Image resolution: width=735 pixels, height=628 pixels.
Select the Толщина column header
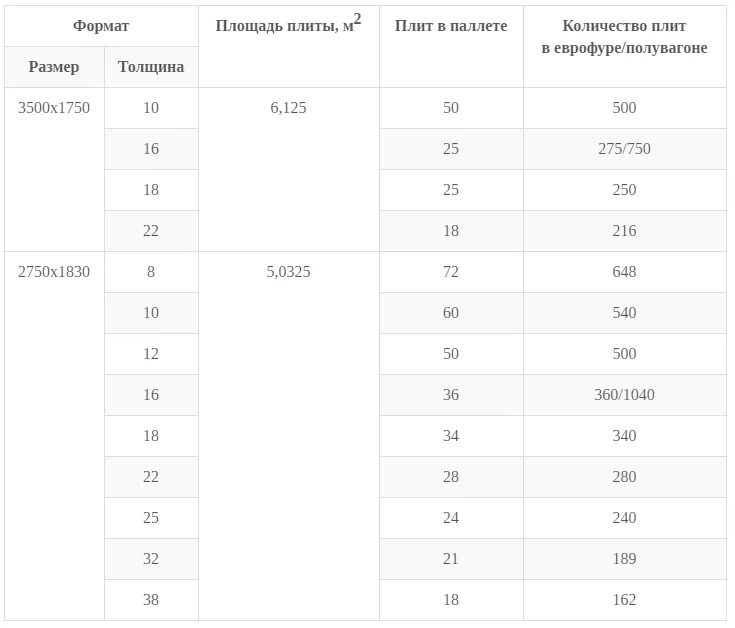coord(151,67)
